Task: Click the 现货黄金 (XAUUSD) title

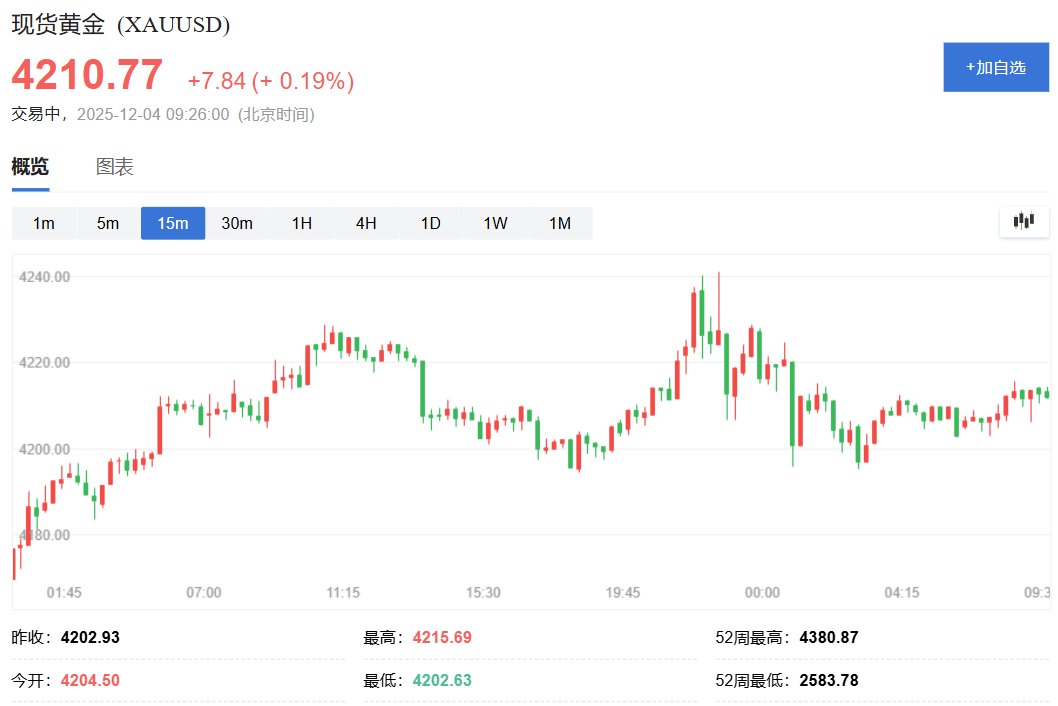Action: pos(121,24)
